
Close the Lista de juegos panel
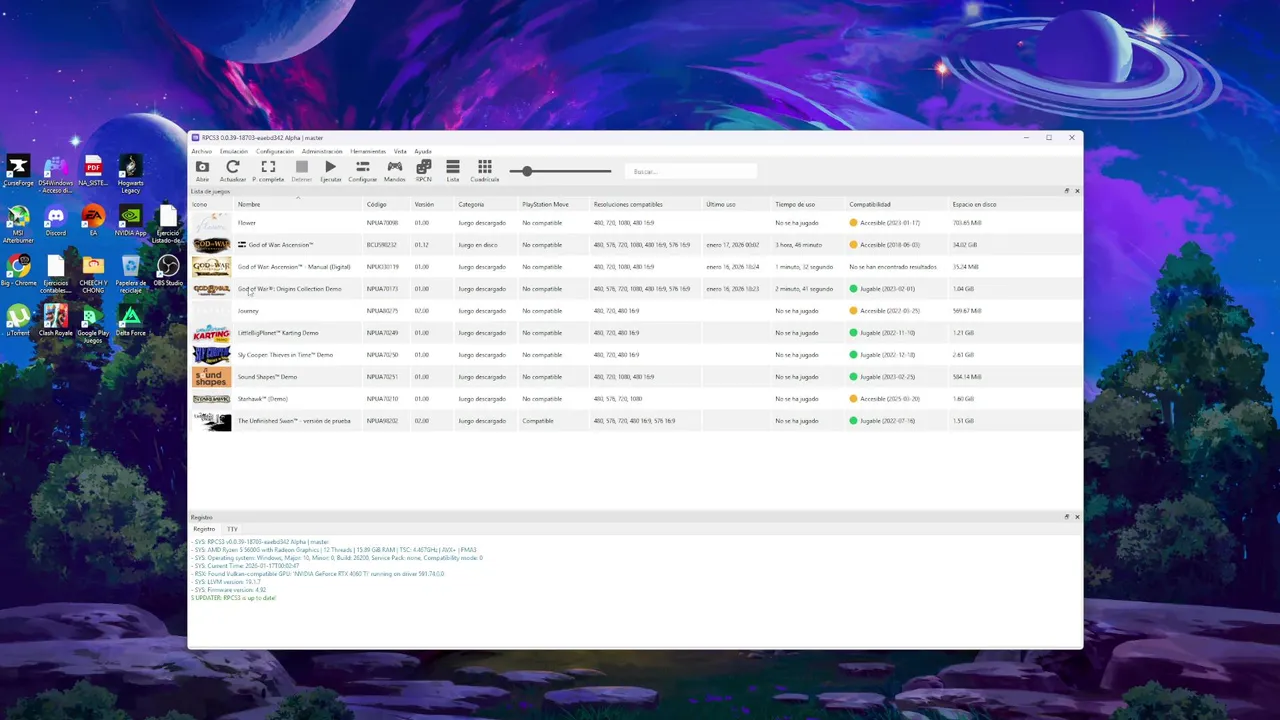tap(1077, 191)
